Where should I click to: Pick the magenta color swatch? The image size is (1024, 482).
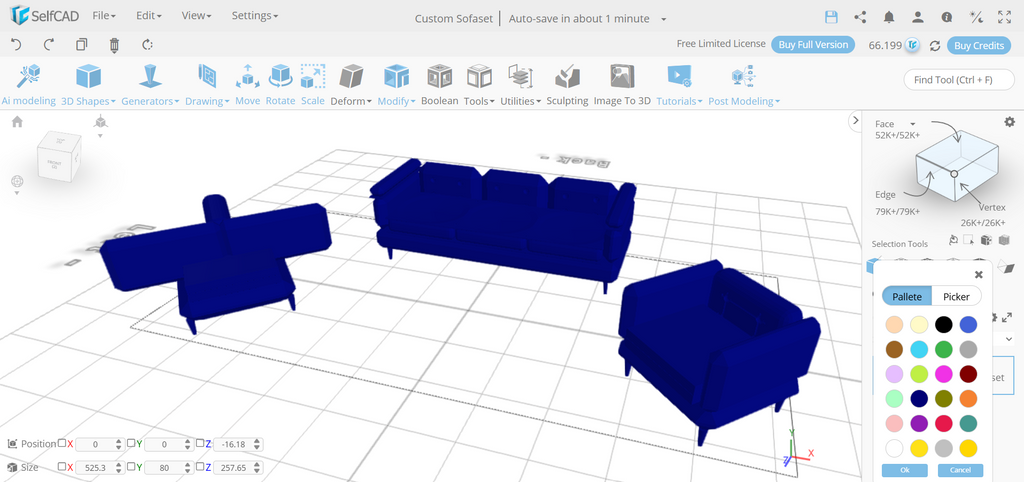(x=944, y=374)
